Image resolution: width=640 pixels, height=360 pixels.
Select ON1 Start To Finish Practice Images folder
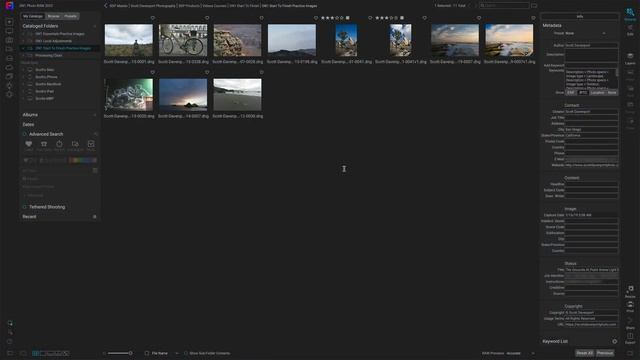[x=60, y=48]
